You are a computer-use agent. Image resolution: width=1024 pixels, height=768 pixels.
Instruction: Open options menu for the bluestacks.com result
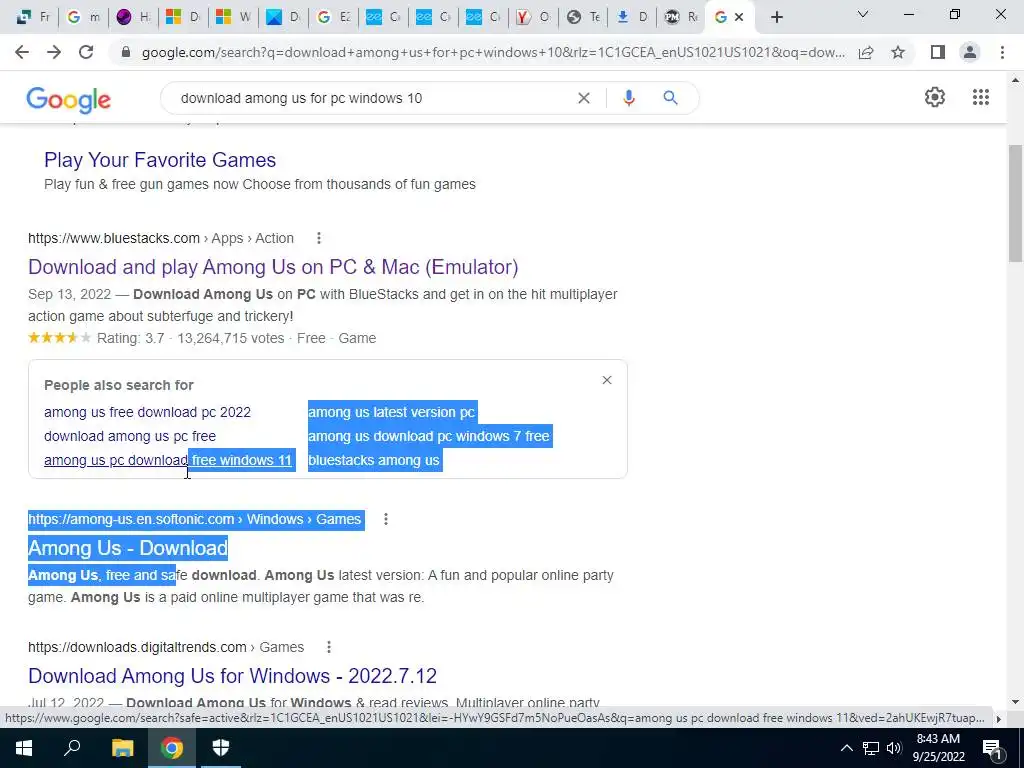pos(319,238)
